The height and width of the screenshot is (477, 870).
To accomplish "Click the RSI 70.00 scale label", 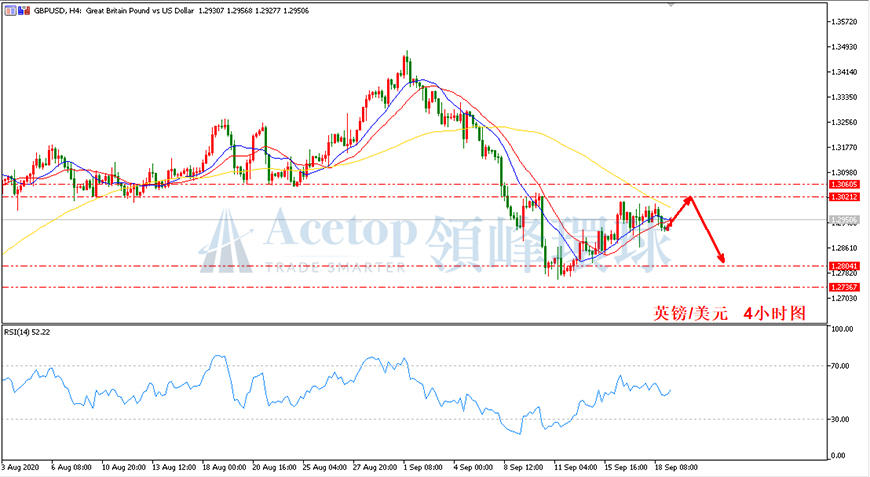I will click(x=841, y=366).
